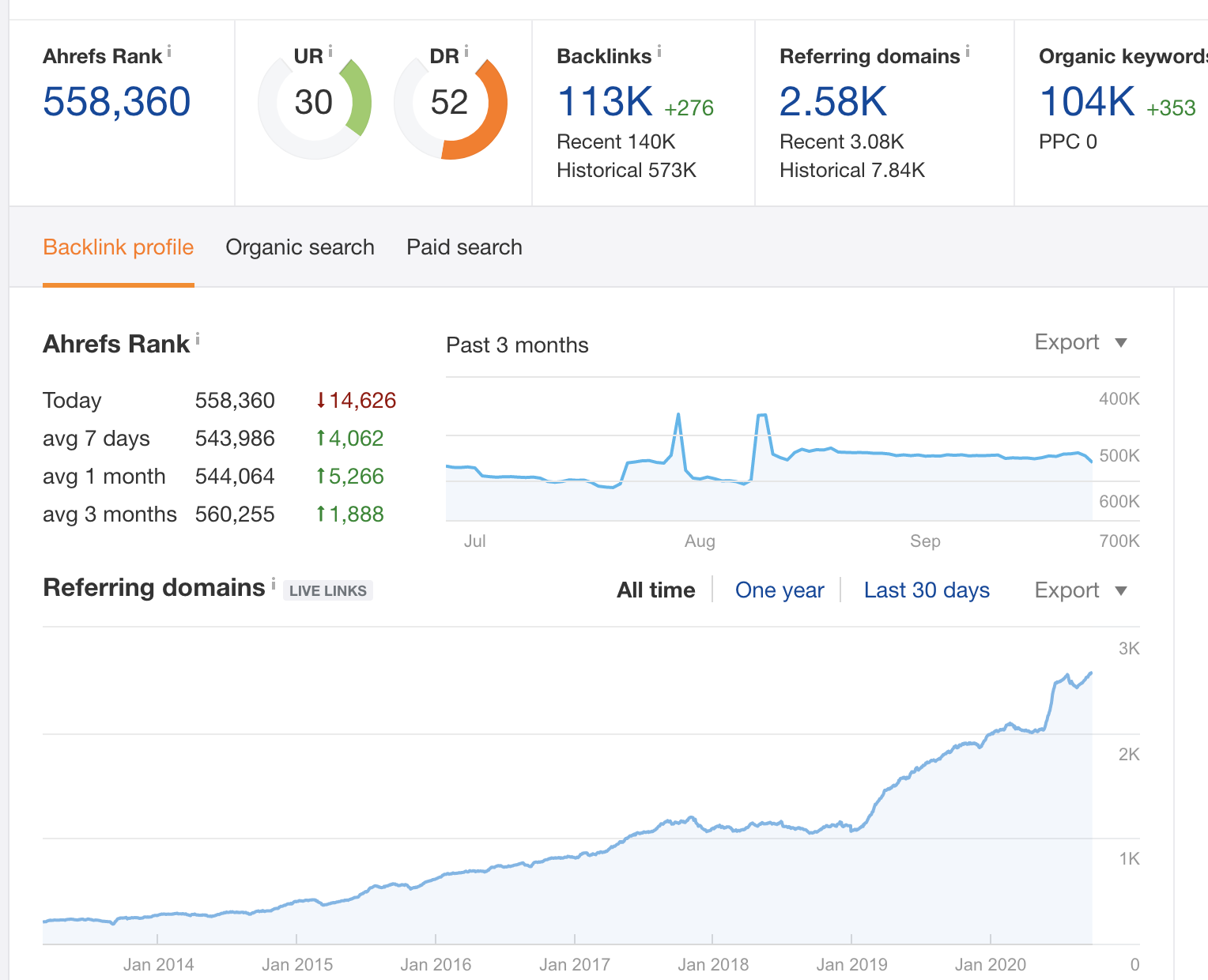Viewport: 1208px width, 980px height.
Task: Click the LIVE LINKS badge
Action: (328, 590)
